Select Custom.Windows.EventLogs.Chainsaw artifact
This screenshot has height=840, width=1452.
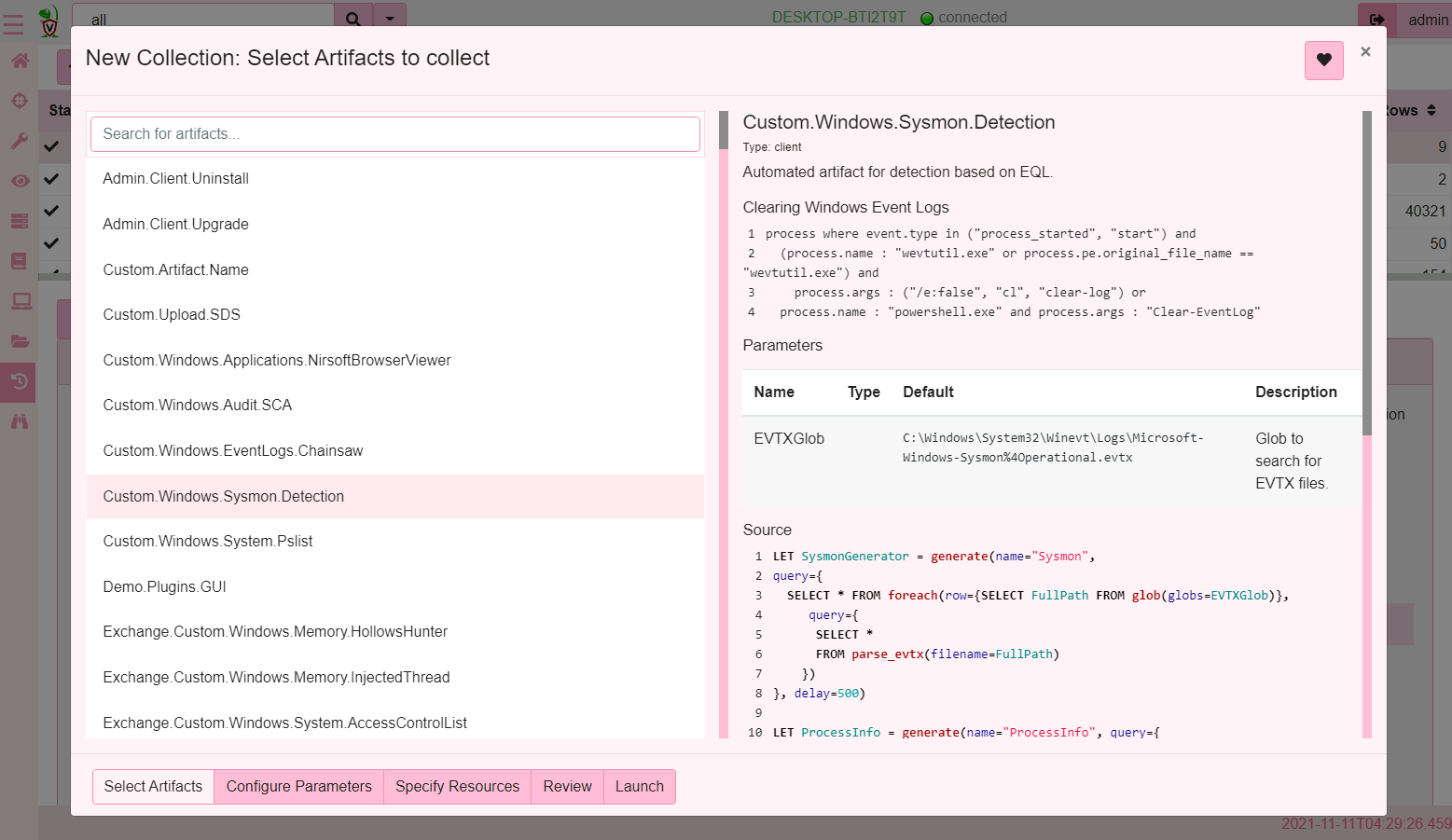tap(233, 451)
